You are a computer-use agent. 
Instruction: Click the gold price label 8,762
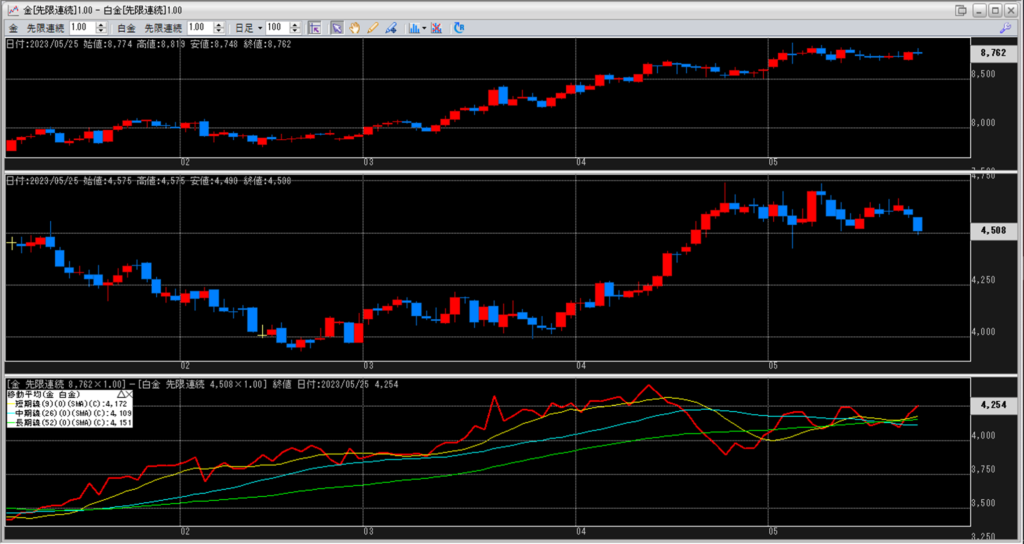pos(993,54)
